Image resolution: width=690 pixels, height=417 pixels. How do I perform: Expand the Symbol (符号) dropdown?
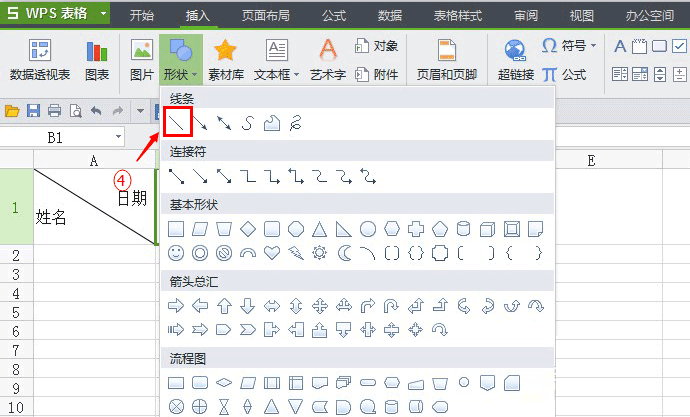pyautogui.click(x=594, y=45)
